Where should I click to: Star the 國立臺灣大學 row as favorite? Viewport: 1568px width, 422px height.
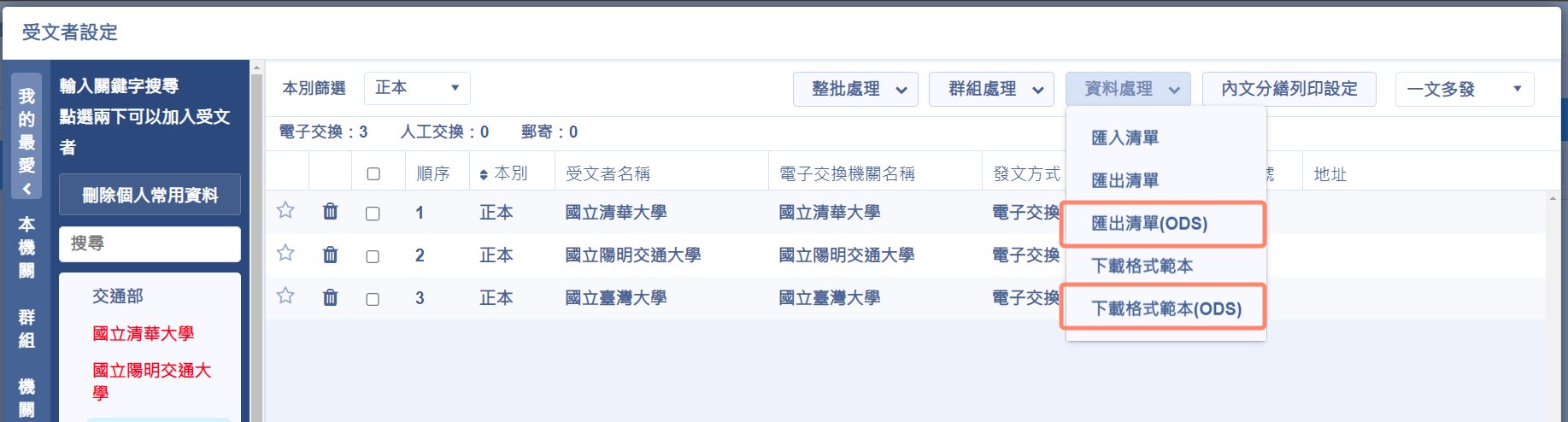click(x=285, y=296)
